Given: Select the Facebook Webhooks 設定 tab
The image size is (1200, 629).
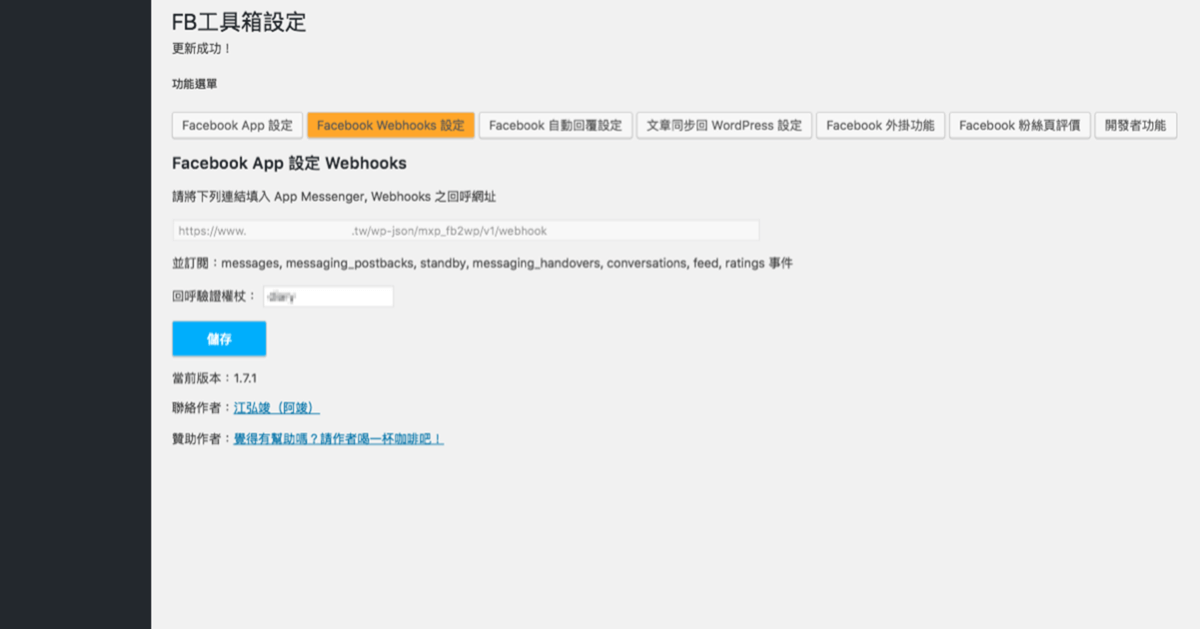Looking at the screenshot, I should (390, 126).
